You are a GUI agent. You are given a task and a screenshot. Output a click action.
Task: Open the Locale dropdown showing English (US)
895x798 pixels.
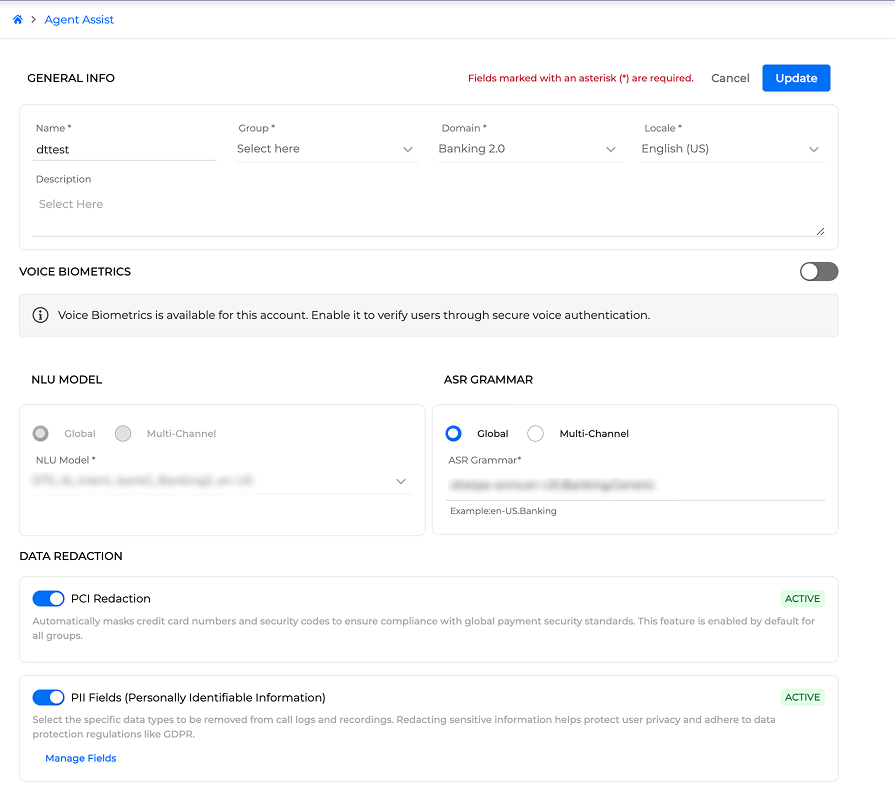[733, 149]
